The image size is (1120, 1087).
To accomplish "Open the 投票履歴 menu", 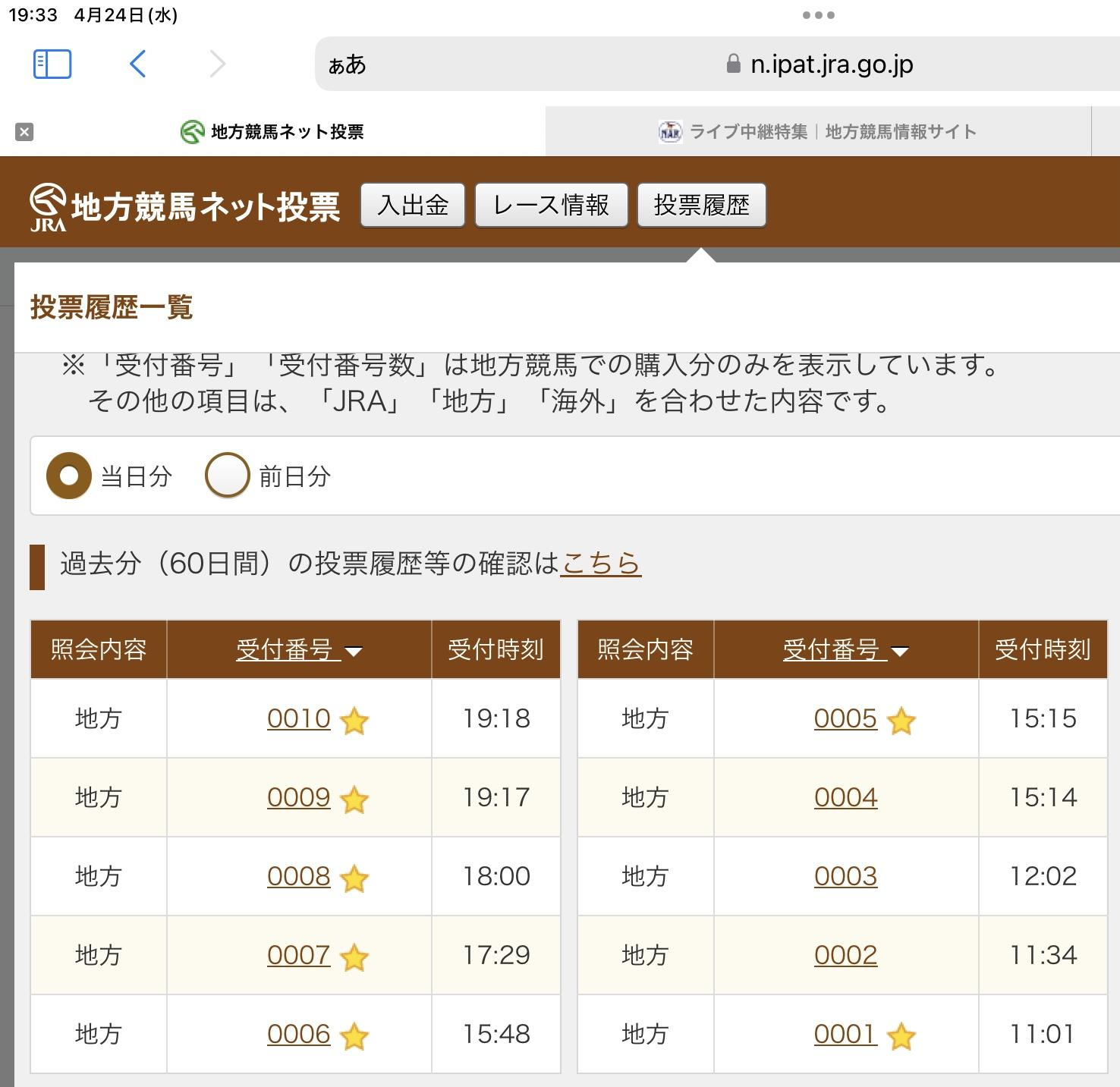I will (701, 205).
